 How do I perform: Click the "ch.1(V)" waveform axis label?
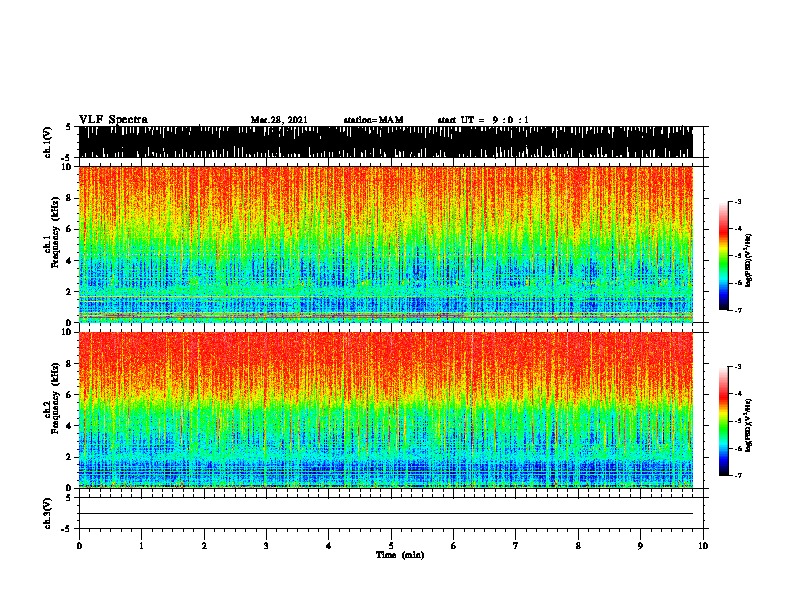(47, 142)
